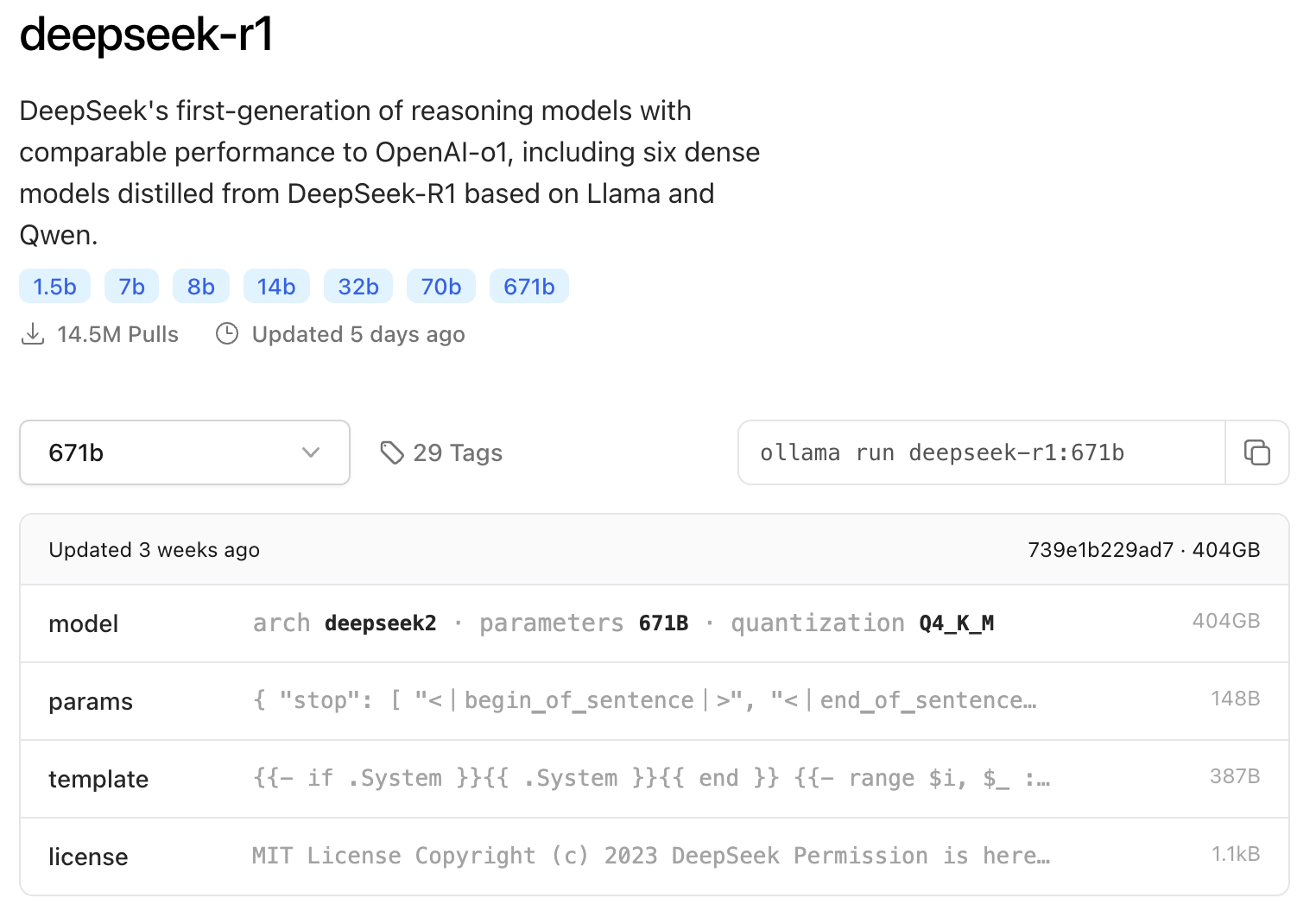
Task: Click the copy command icon
Action: coord(1256,452)
